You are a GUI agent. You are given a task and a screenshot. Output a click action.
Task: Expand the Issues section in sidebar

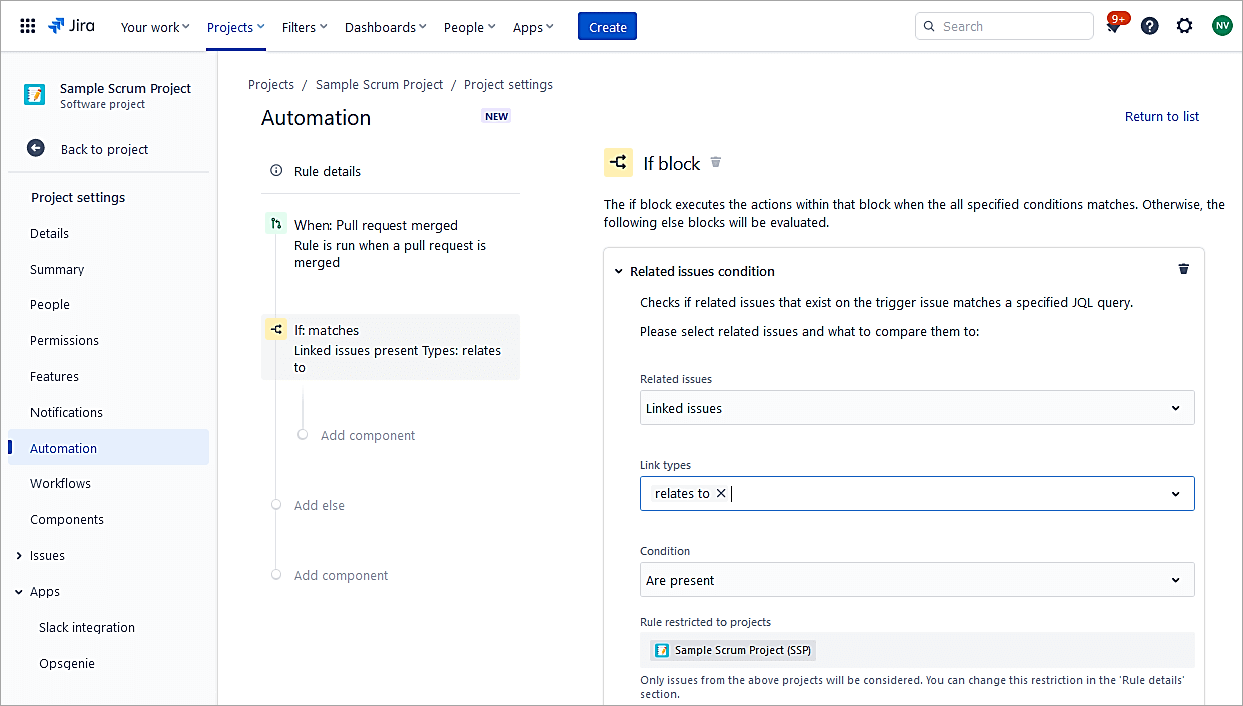[19, 556]
